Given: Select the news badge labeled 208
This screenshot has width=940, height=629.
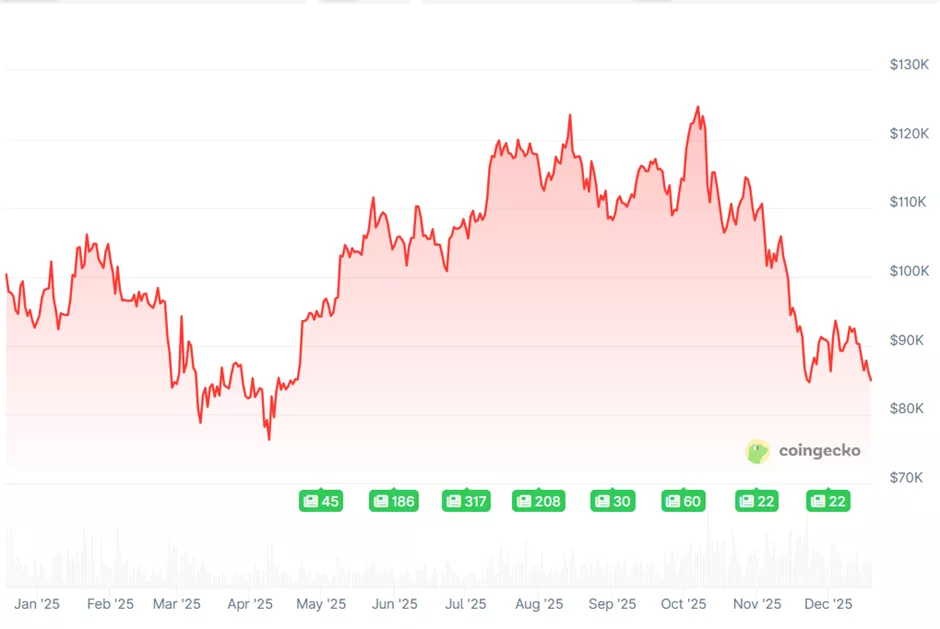Looking at the screenshot, I should tap(538, 501).
